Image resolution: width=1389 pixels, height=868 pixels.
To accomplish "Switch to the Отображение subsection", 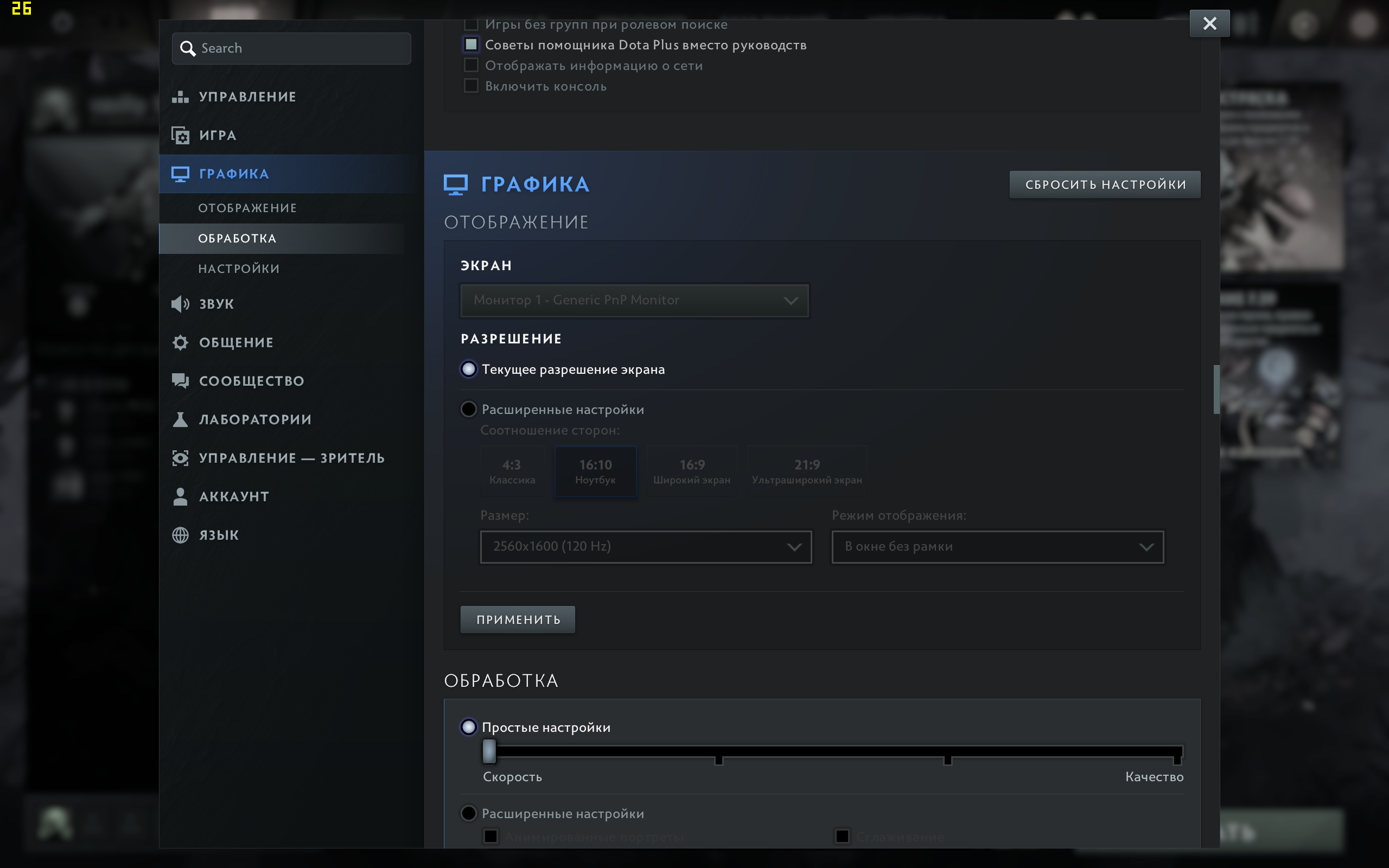I will point(247,208).
